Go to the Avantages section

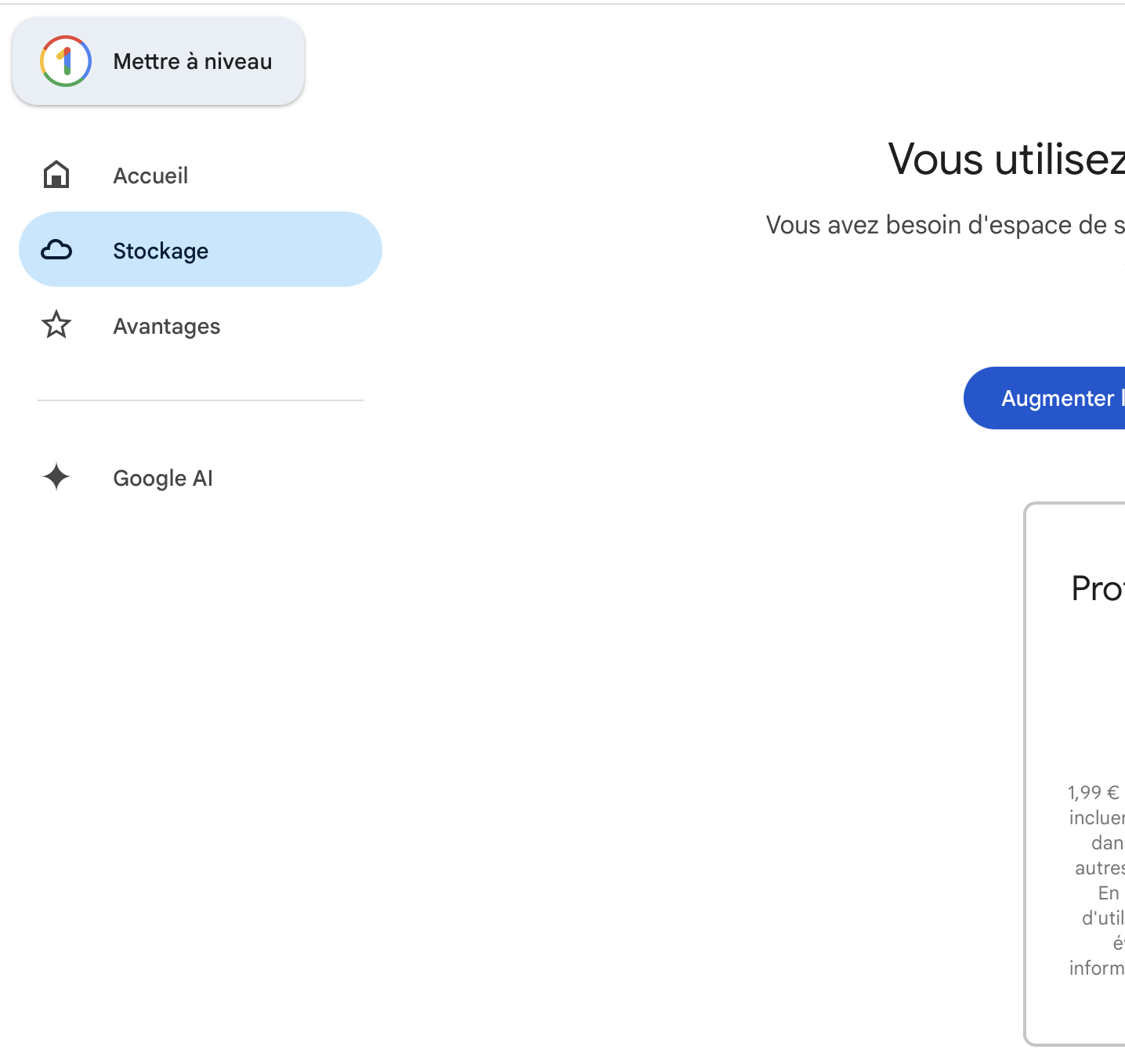[x=166, y=326]
